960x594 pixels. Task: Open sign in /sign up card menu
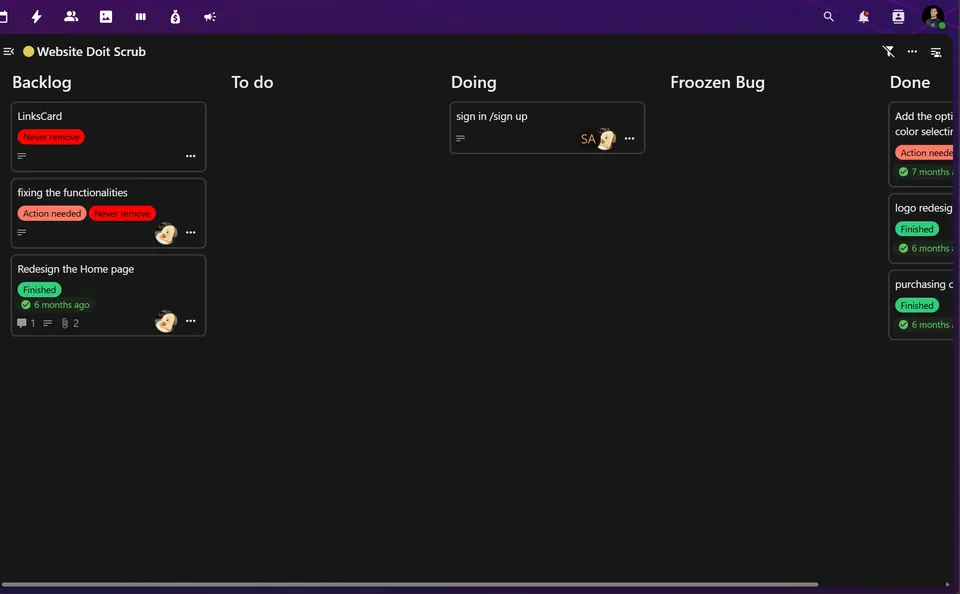(x=629, y=138)
